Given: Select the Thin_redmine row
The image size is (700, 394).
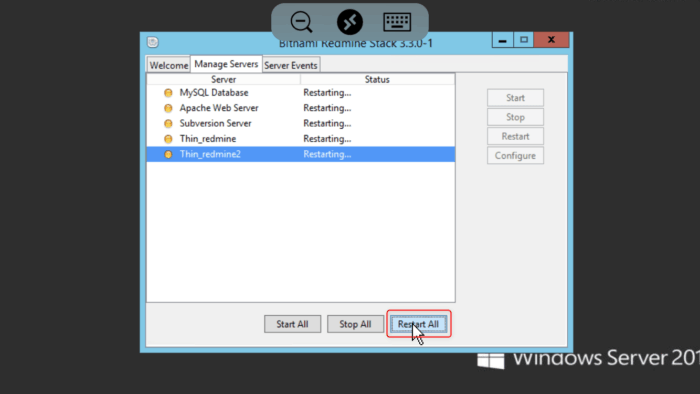Looking at the screenshot, I should tap(301, 139).
